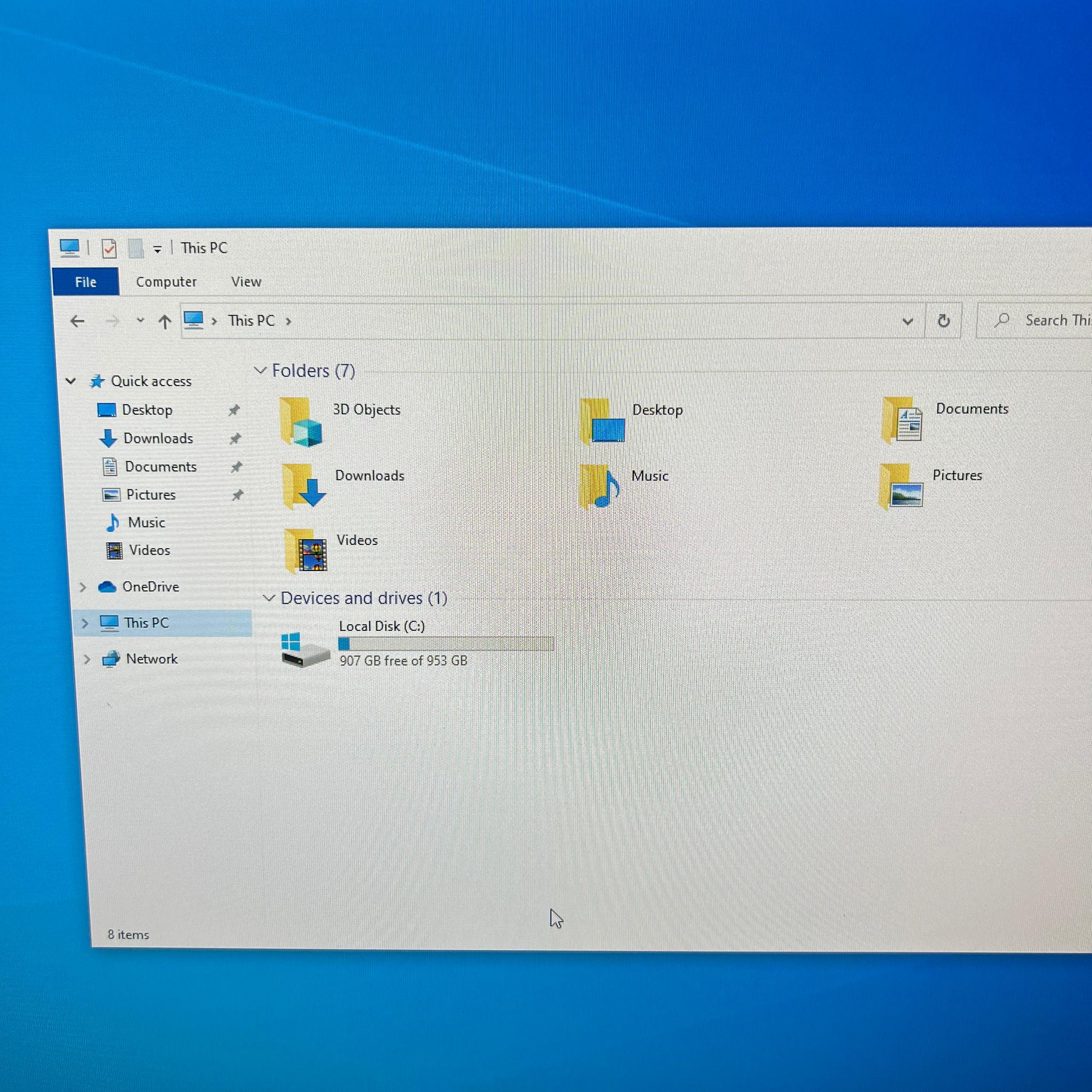Select Desktop in Quick access
The width and height of the screenshot is (1092, 1092).
(x=148, y=410)
